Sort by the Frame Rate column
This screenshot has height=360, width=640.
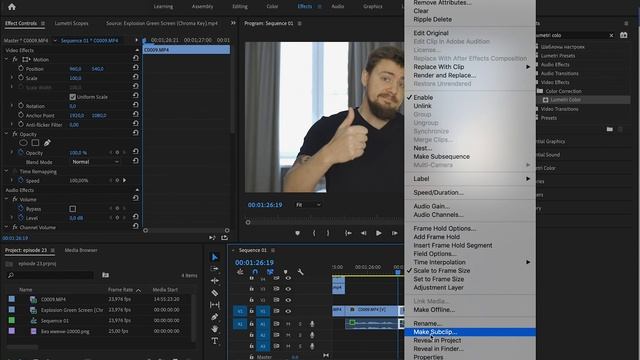[x=121, y=290]
